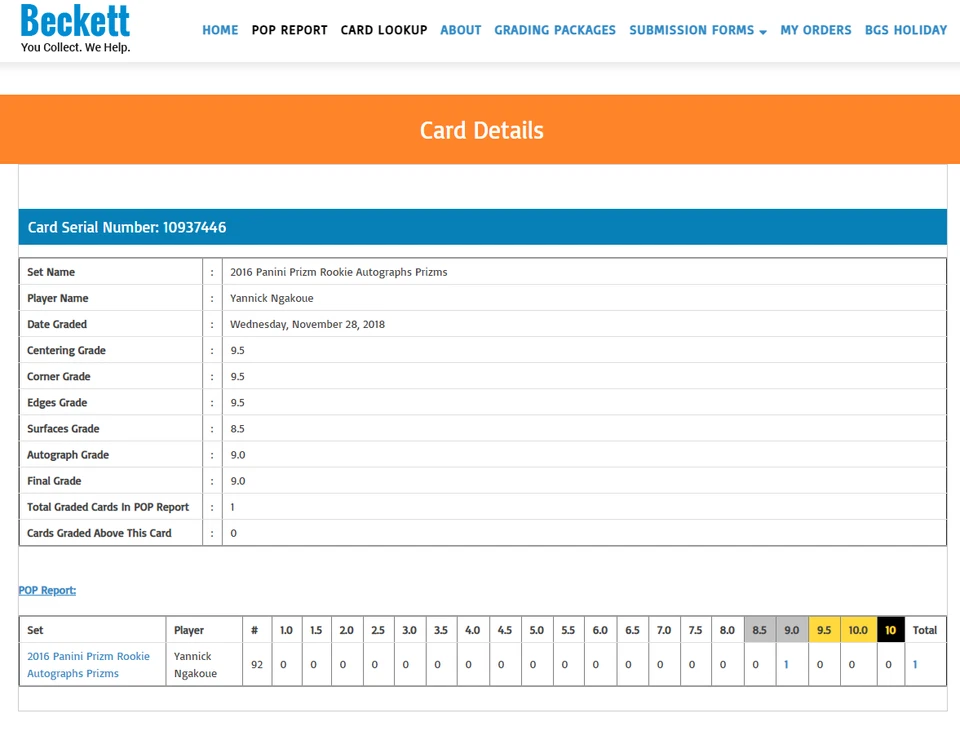Click the Final Grade label
Image resolution: width=960 pixels, height=731 pixels.
pos(54,481)
